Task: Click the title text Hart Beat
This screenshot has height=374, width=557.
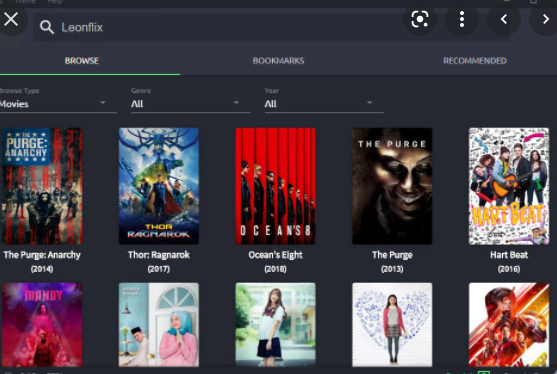Action: (509, 255)
